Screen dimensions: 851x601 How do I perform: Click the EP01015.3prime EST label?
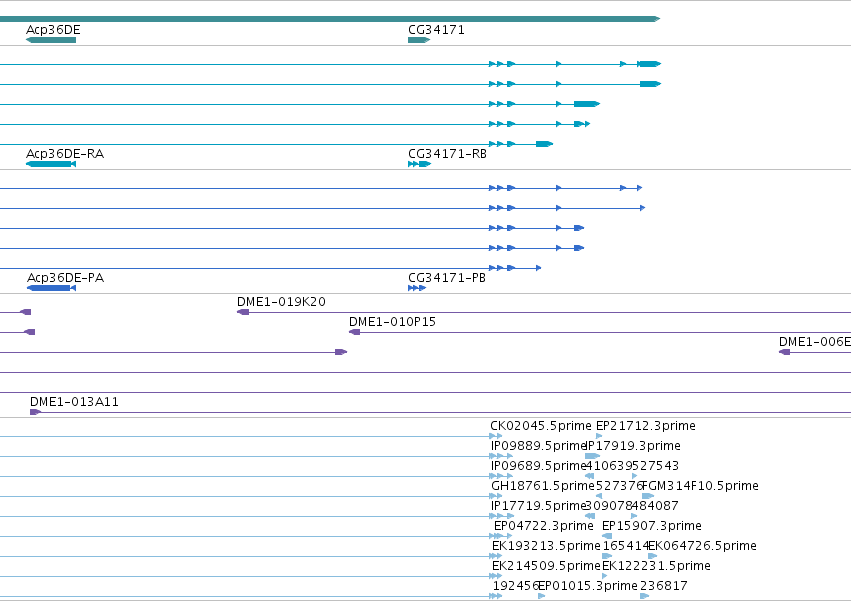click(587, 586)
